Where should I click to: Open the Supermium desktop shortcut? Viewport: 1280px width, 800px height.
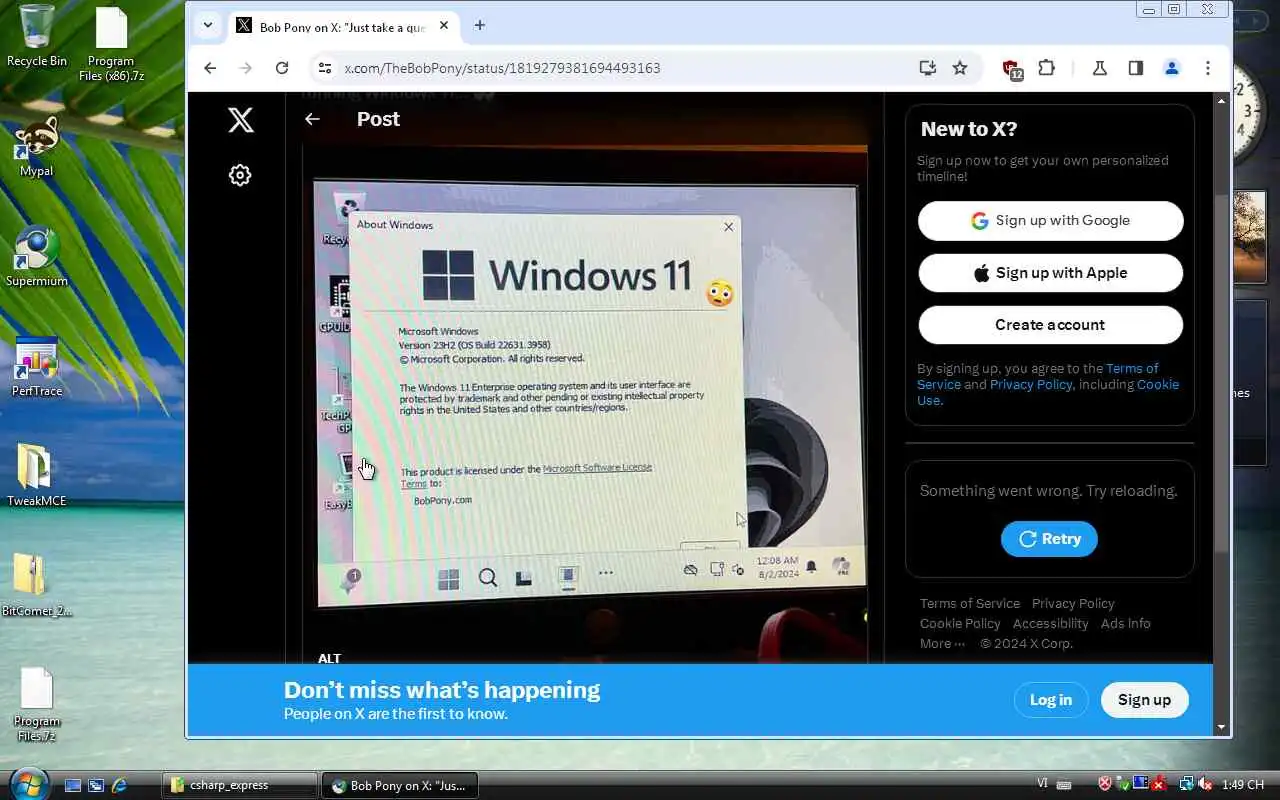click(x=37, y=257)
